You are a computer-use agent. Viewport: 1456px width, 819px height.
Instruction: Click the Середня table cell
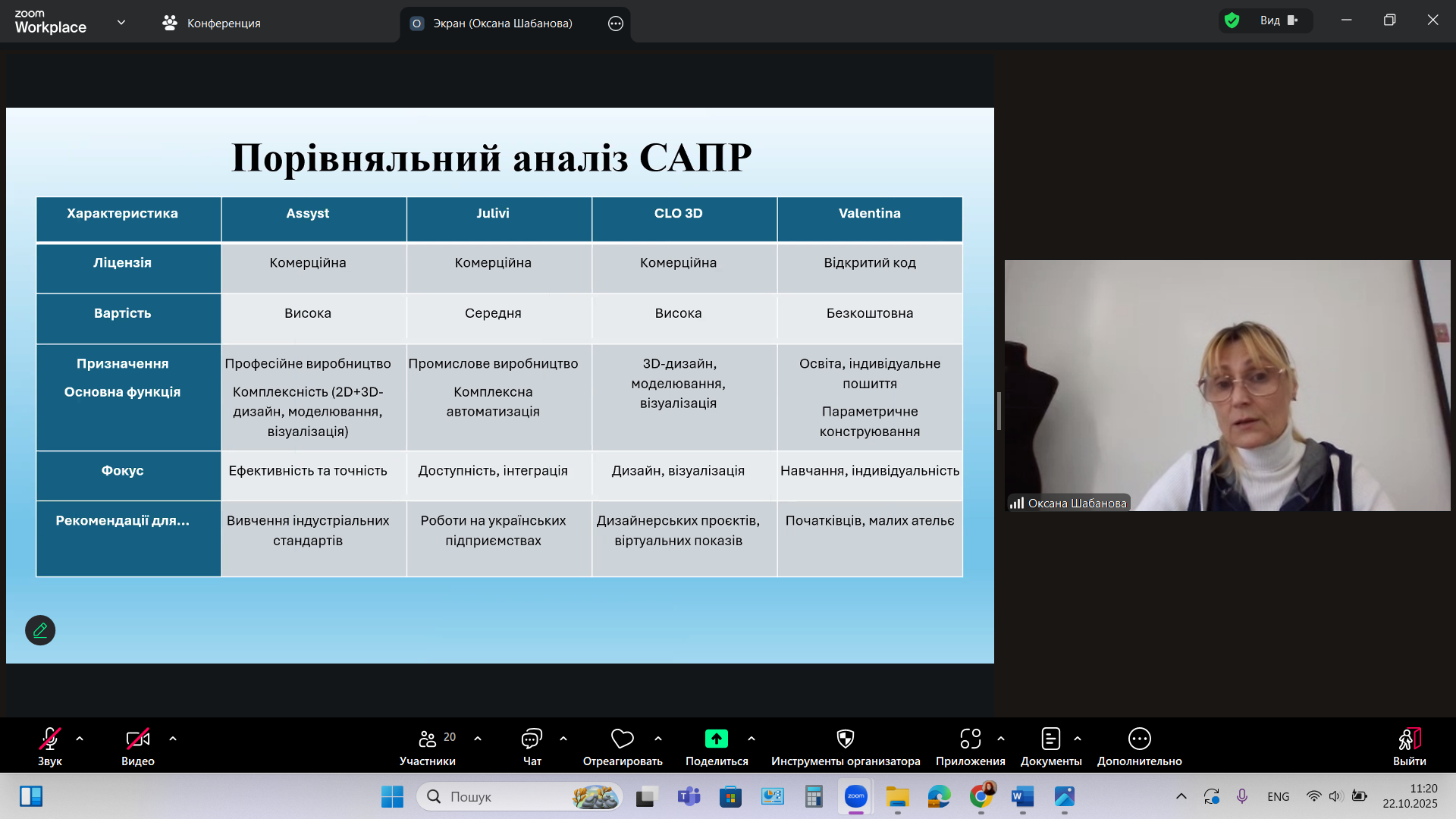coord(499,318)
